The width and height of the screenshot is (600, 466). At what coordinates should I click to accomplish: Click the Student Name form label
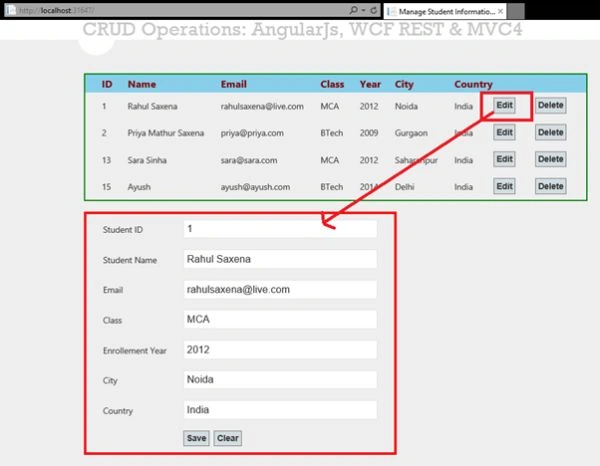point(130,260)
